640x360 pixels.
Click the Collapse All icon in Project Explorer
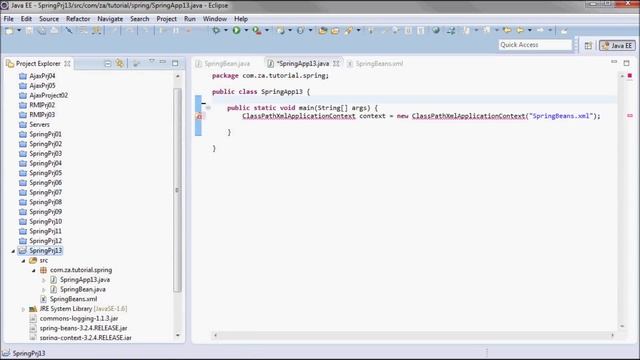tap(108, 63)
